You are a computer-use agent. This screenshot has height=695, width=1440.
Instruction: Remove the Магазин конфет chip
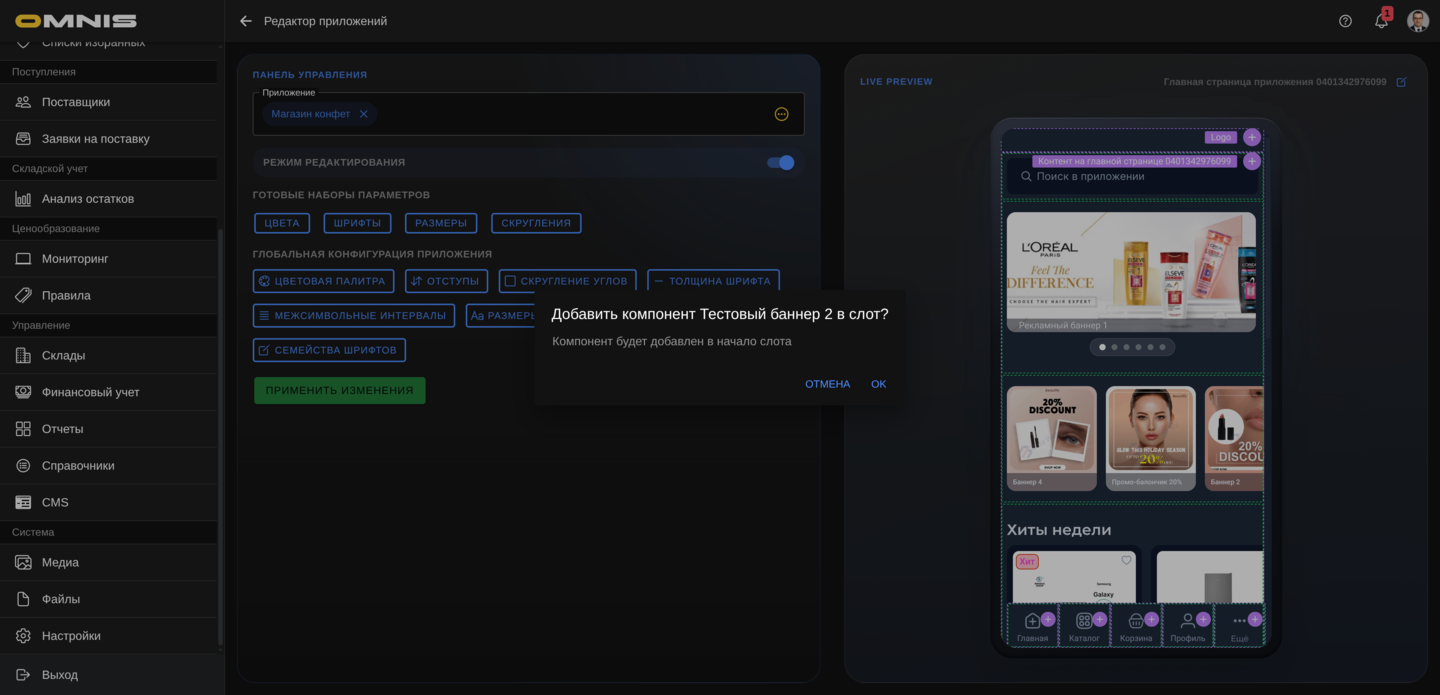363,114
